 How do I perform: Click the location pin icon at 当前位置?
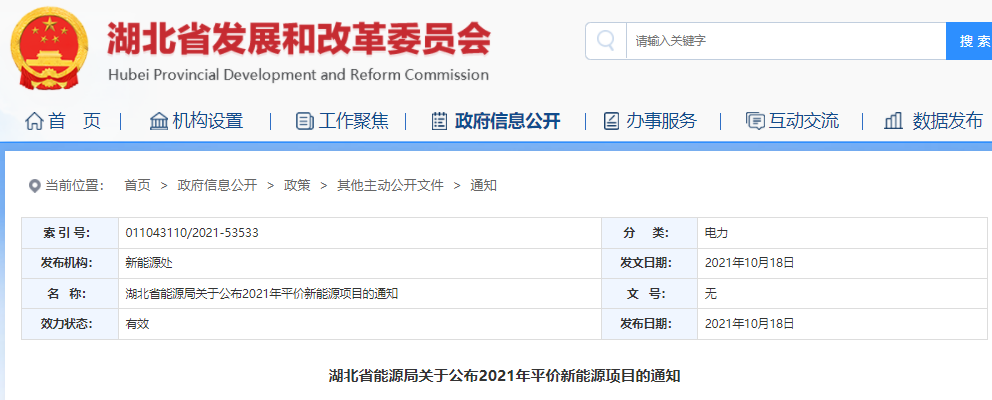[x=34, y=186]
